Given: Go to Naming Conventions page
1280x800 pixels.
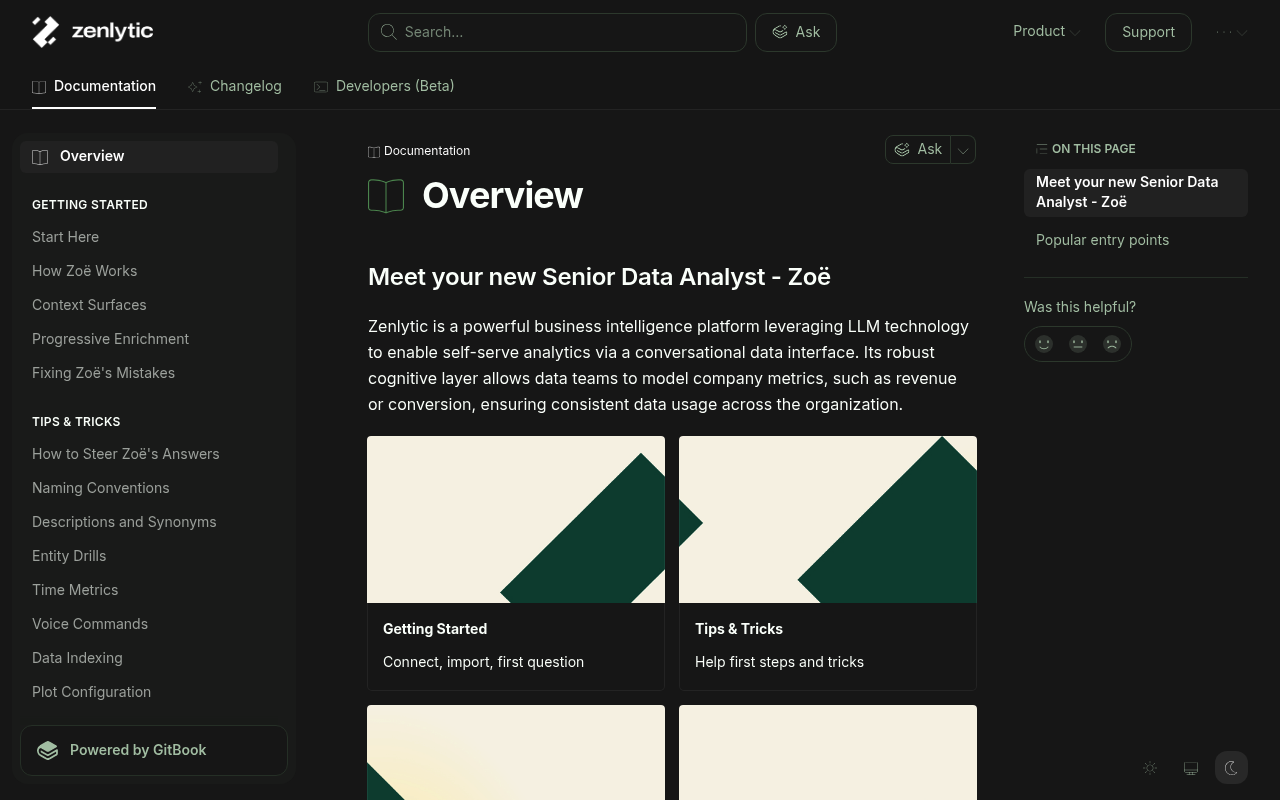Looking at the screenshot, I should click(x=100, y=489).
